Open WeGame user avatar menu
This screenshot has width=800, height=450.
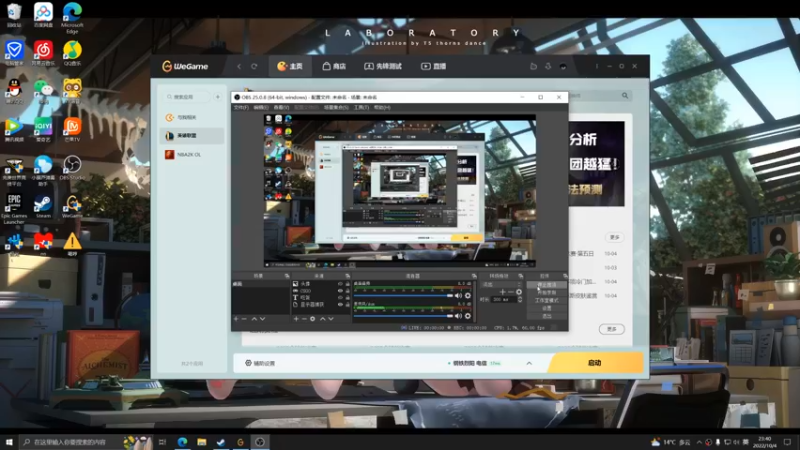pyautogui.click(x=563, y=66)
